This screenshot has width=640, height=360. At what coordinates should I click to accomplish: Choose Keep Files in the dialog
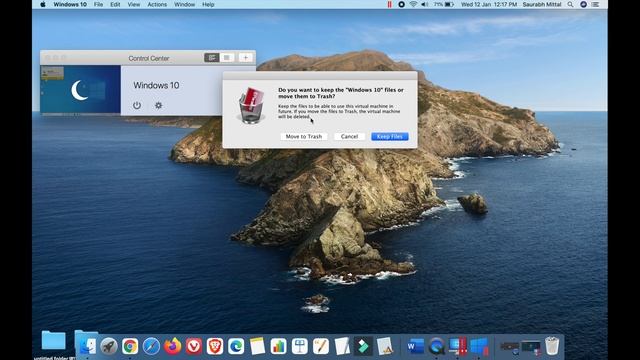coord(389,136)
